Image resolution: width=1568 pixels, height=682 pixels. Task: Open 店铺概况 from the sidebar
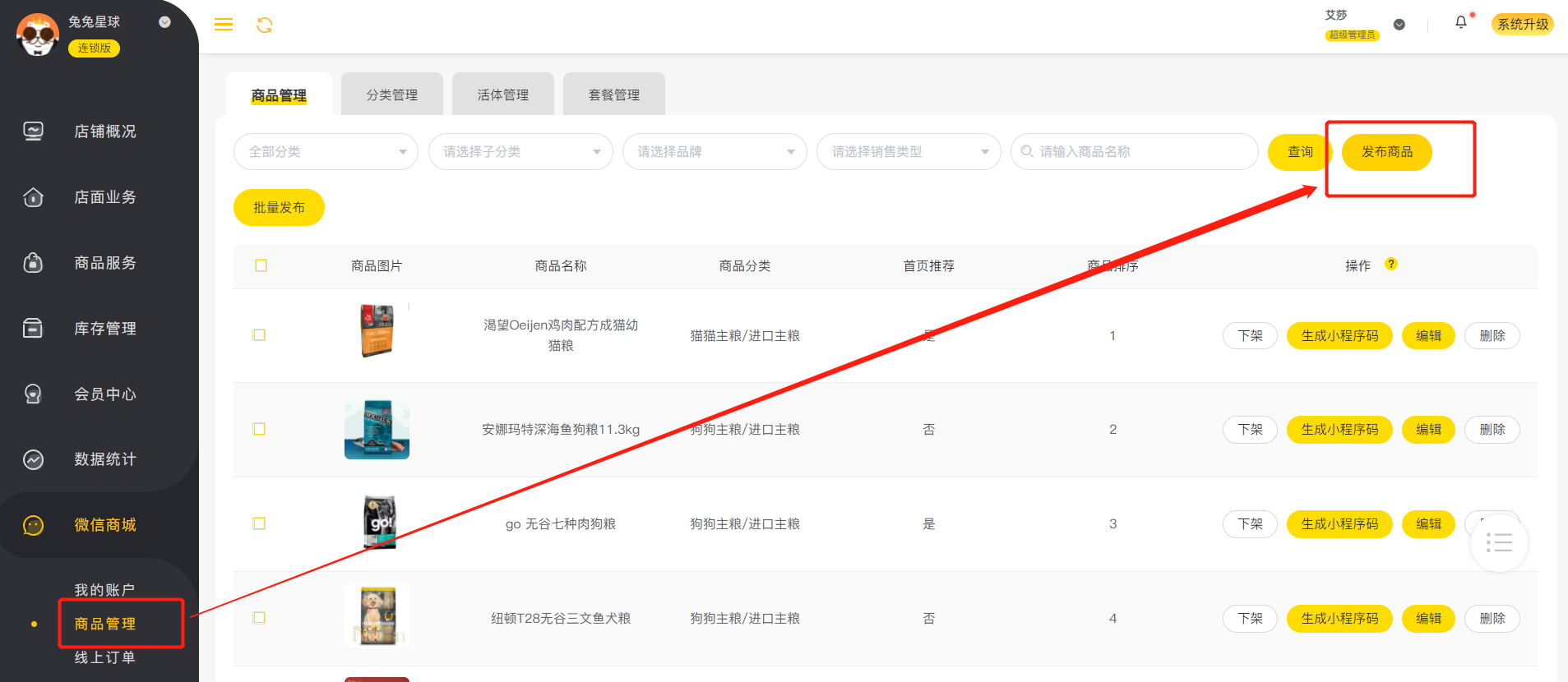[x=104, y=131]
